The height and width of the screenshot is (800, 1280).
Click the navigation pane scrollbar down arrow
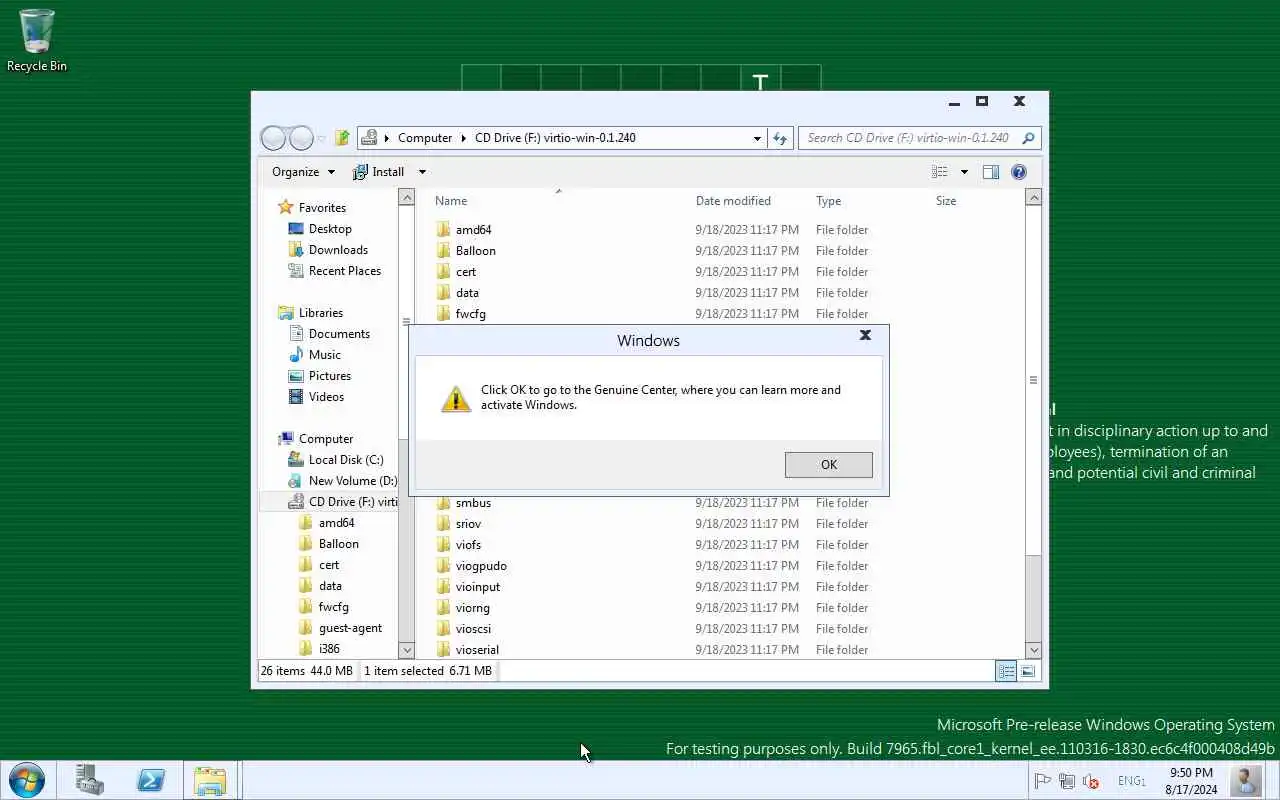(x=407, y=650)
